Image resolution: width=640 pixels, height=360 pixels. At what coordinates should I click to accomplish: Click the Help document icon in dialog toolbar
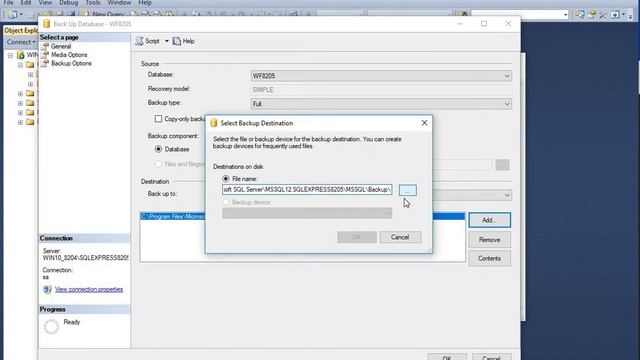point(177,41)
